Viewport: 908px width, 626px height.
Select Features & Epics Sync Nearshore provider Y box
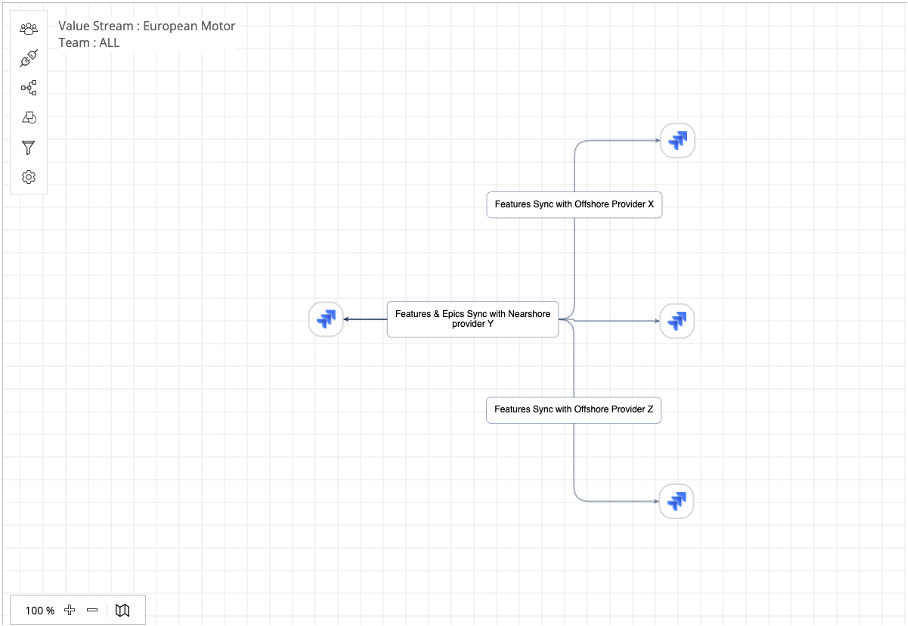click(473, 319)
